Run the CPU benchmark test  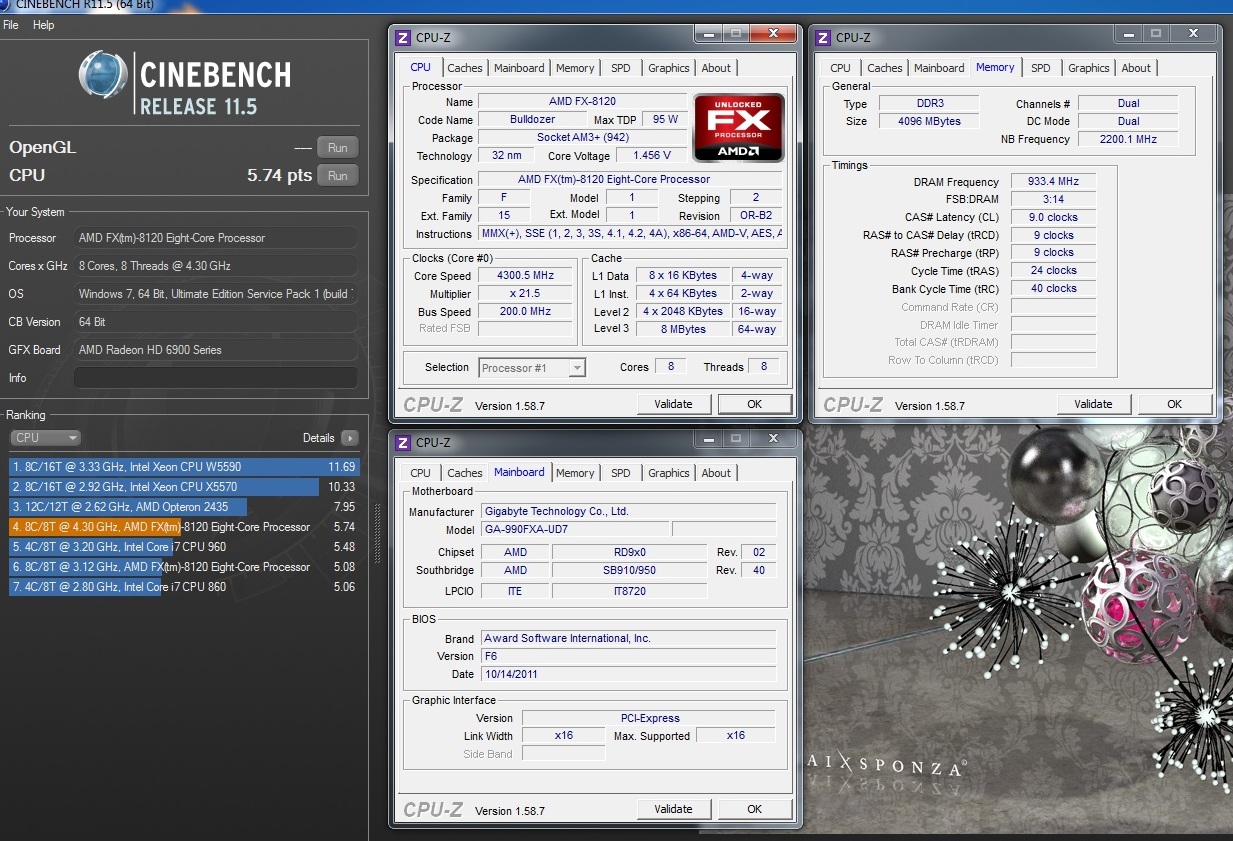pyautogui.click(x=338, y=175)
